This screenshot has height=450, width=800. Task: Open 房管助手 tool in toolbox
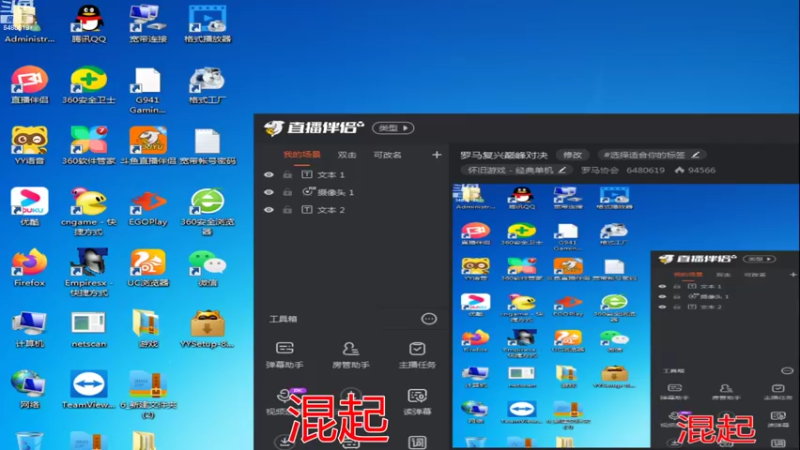[351, 356]
